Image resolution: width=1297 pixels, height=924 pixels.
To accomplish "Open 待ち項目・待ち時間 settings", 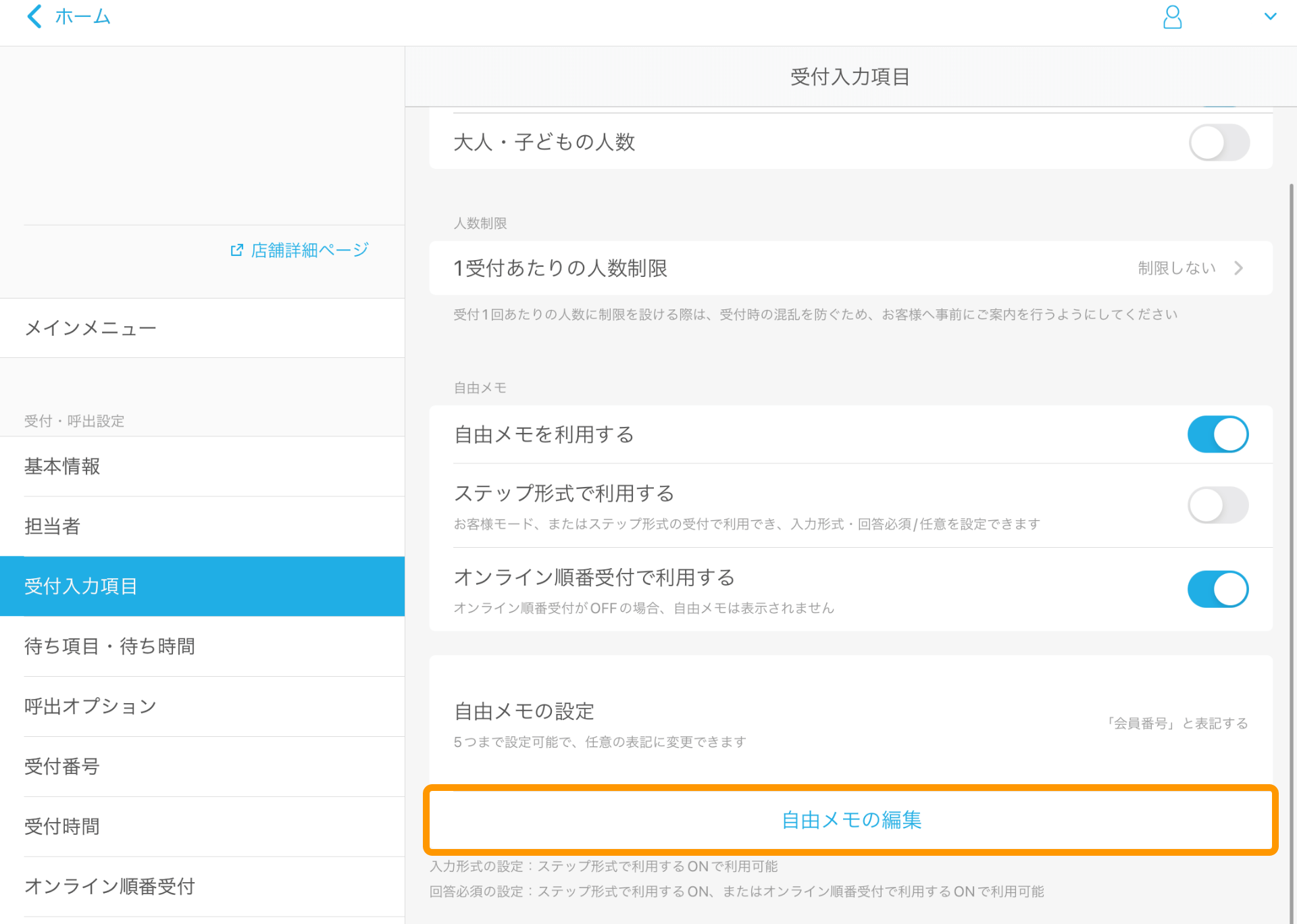I will 203,646.
